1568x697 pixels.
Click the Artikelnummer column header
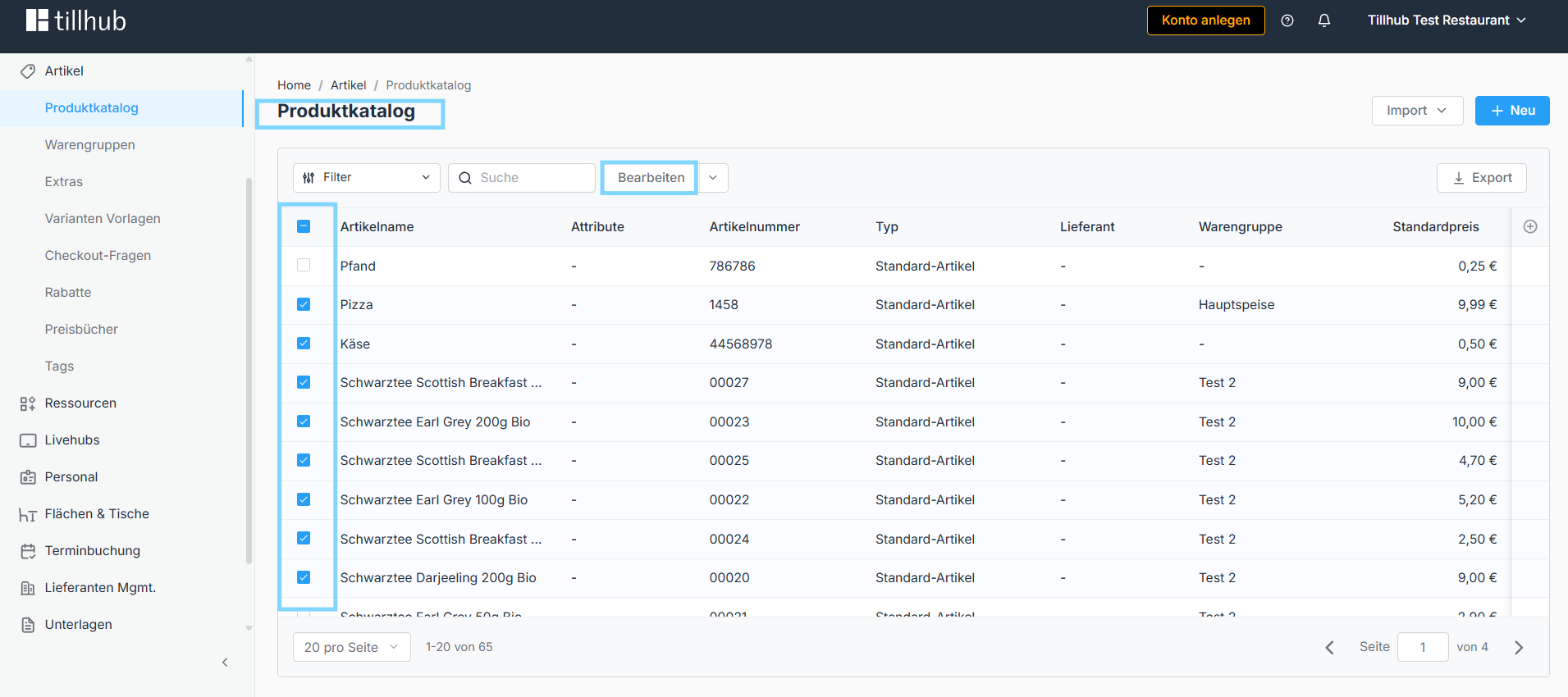click(x=754, y=227)
